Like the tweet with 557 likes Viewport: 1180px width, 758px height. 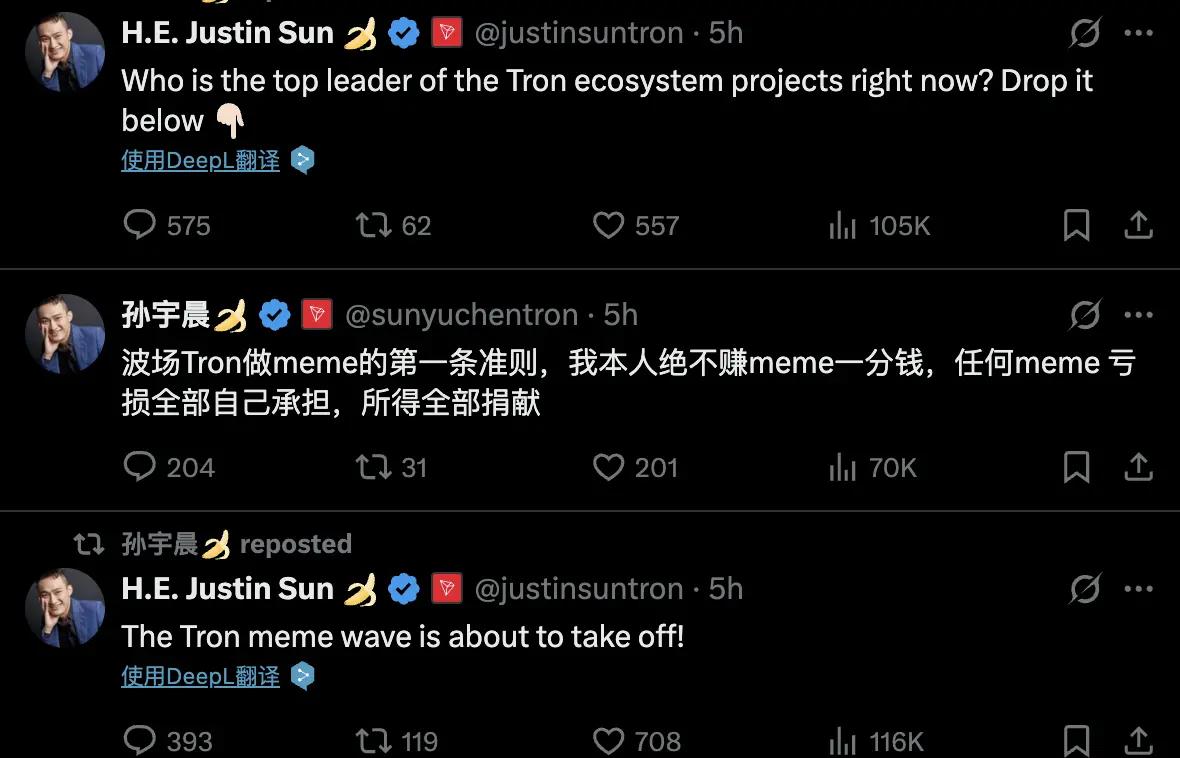[608, 225]
